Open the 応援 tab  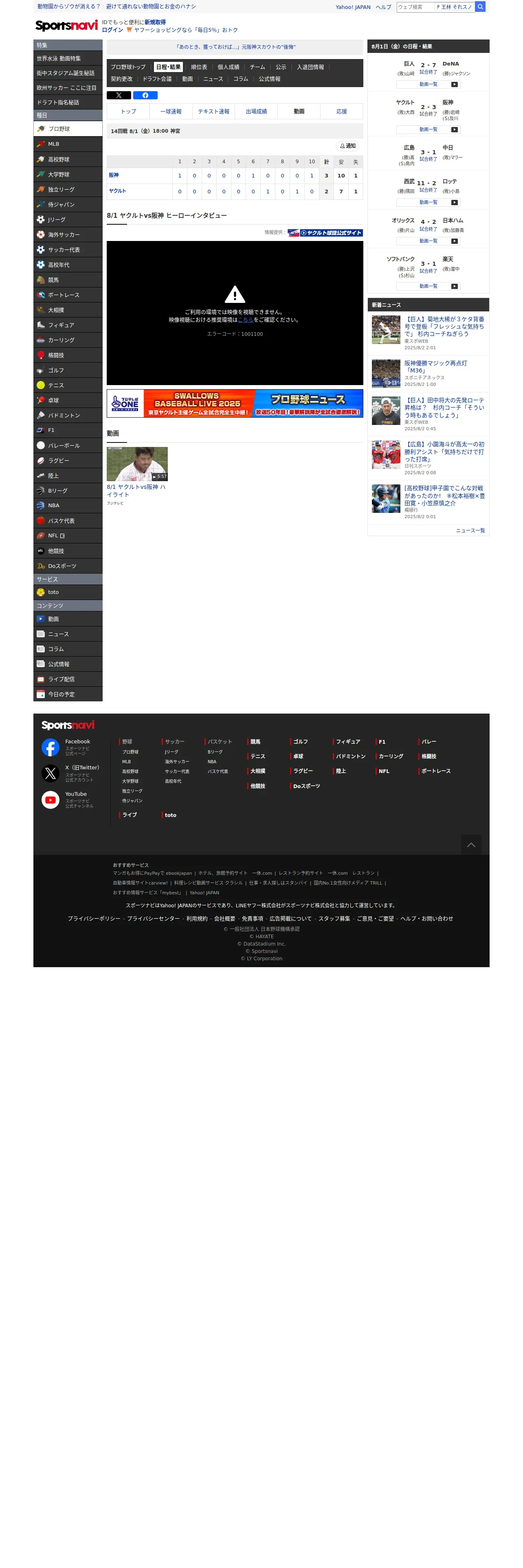(342, 112)
